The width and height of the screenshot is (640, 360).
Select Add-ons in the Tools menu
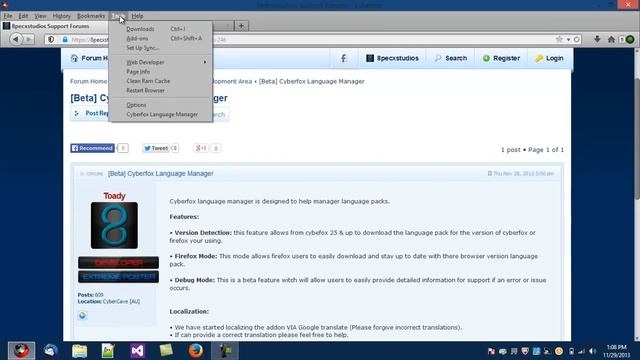[x=161, y=38]
